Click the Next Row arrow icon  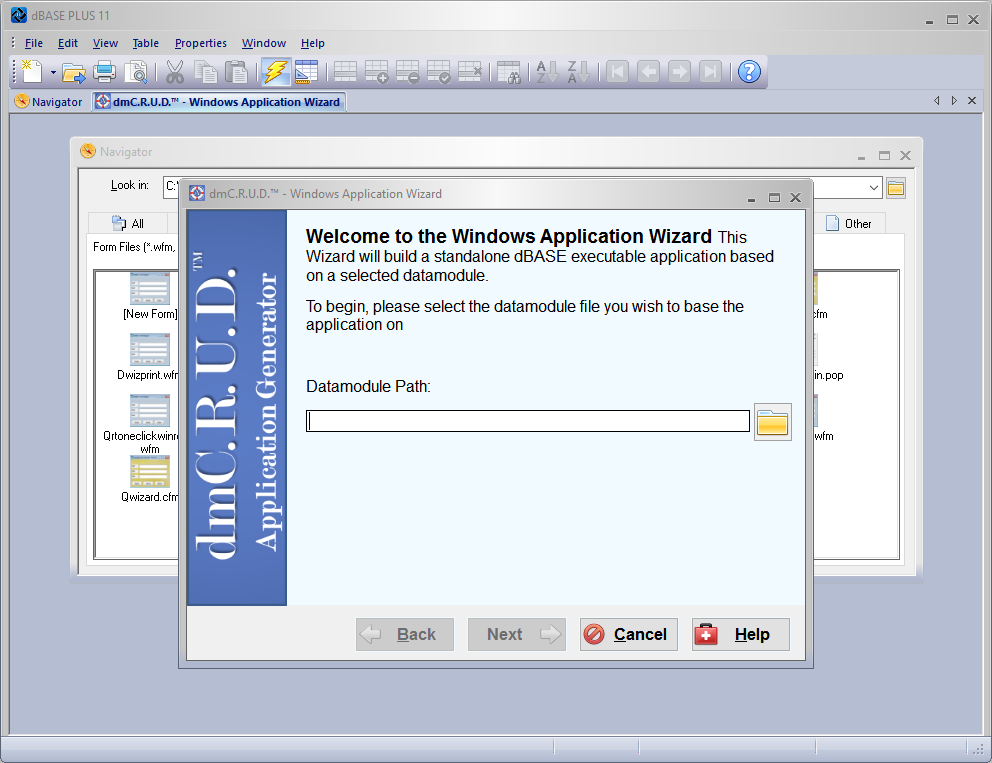pos(679,72)
